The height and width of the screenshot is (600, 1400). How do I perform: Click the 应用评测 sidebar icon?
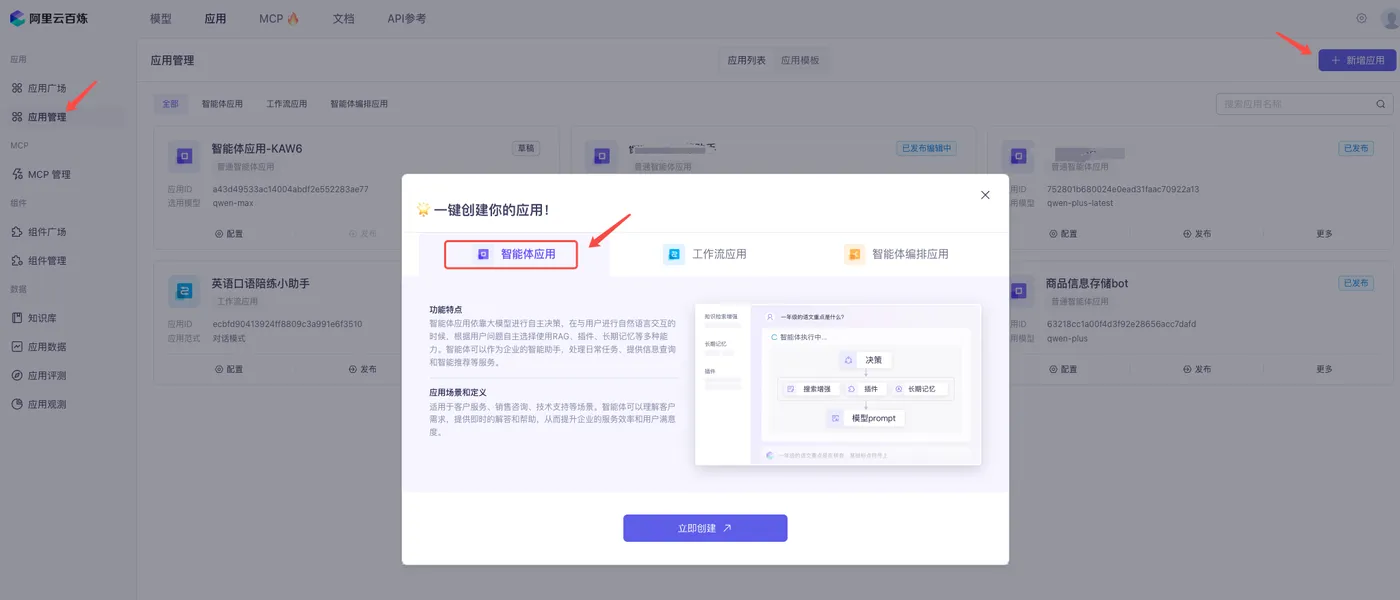click(x=17, y=375)
